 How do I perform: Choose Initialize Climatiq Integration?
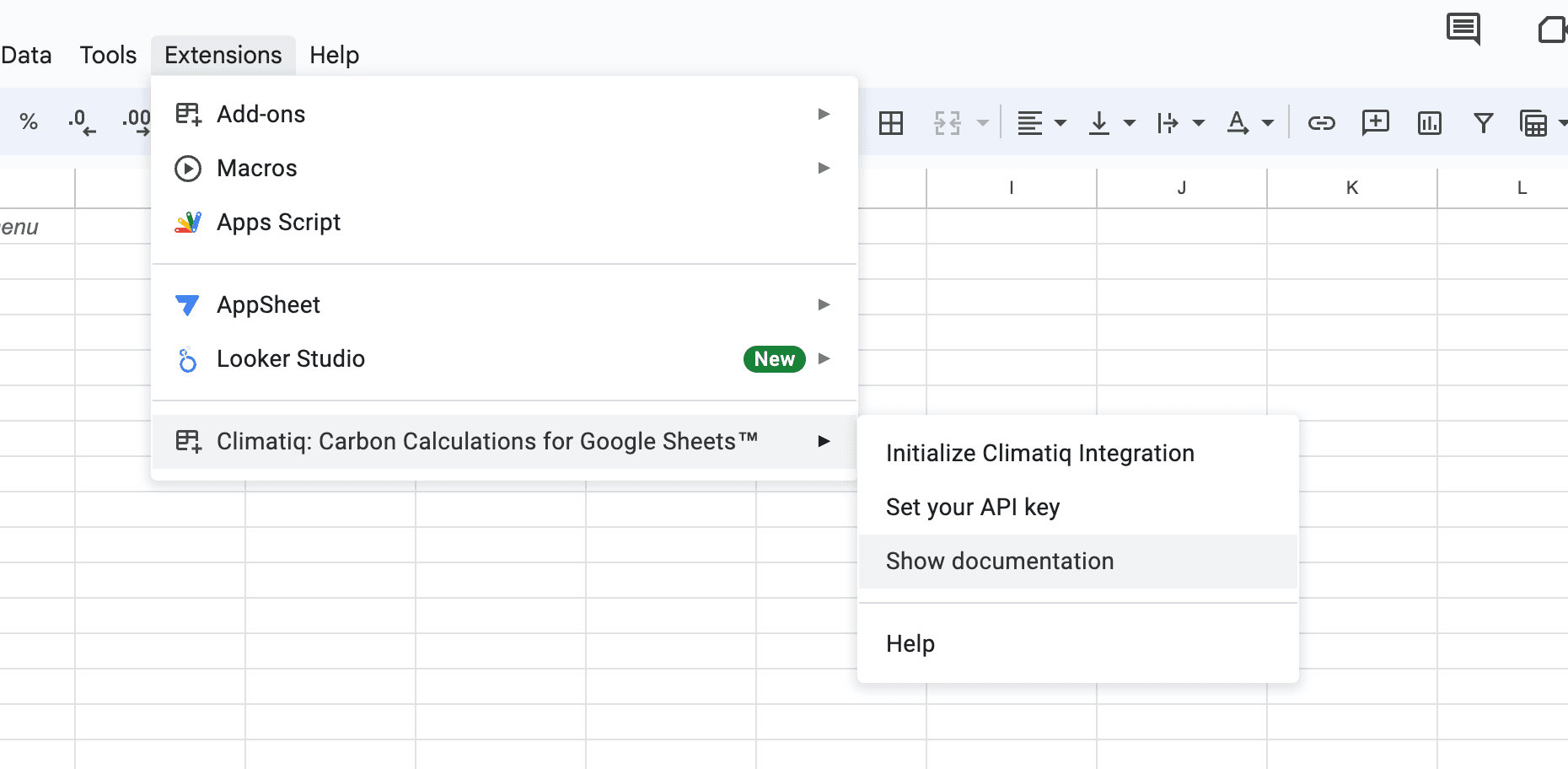point(1039,453)
